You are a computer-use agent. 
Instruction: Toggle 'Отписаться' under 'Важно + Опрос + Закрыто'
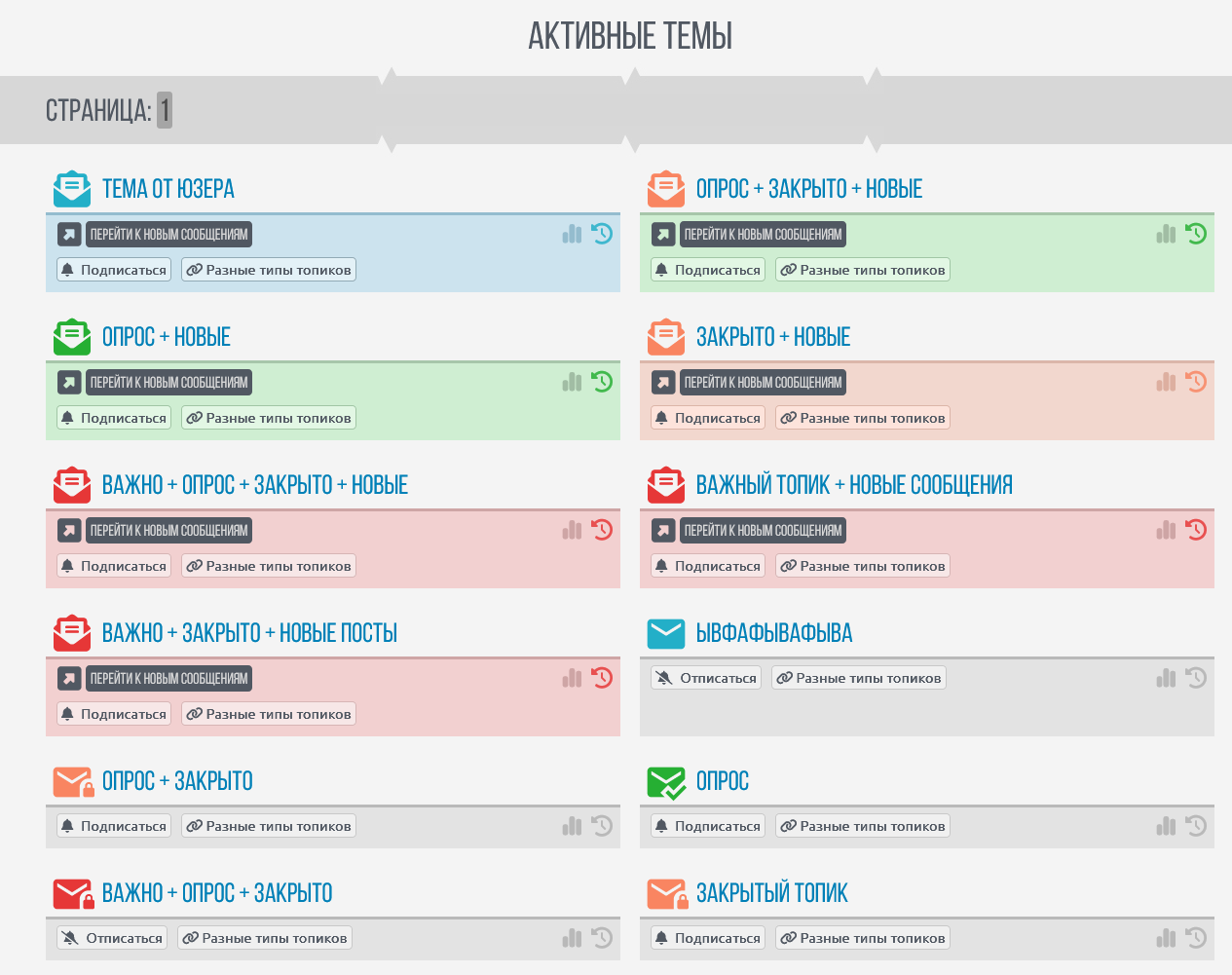pos(112,938)
